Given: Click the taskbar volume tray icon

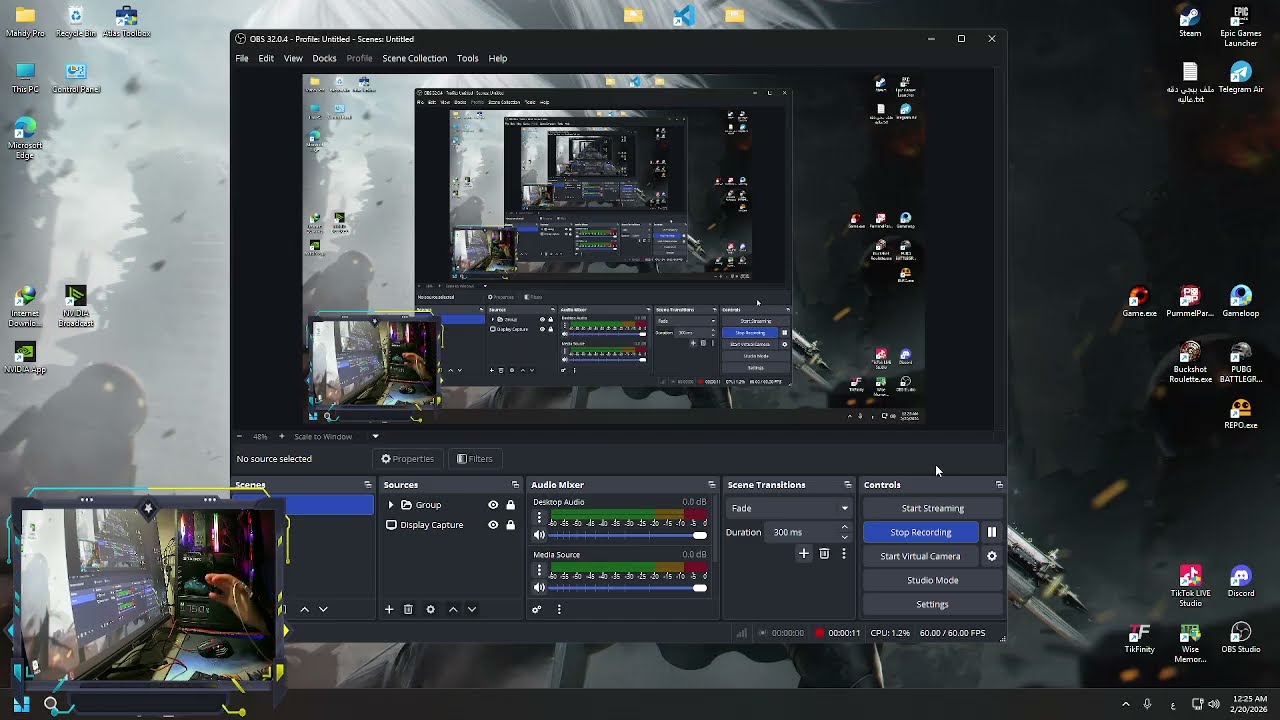Looking at the screenshot, I should click(x=1214, y=704).
